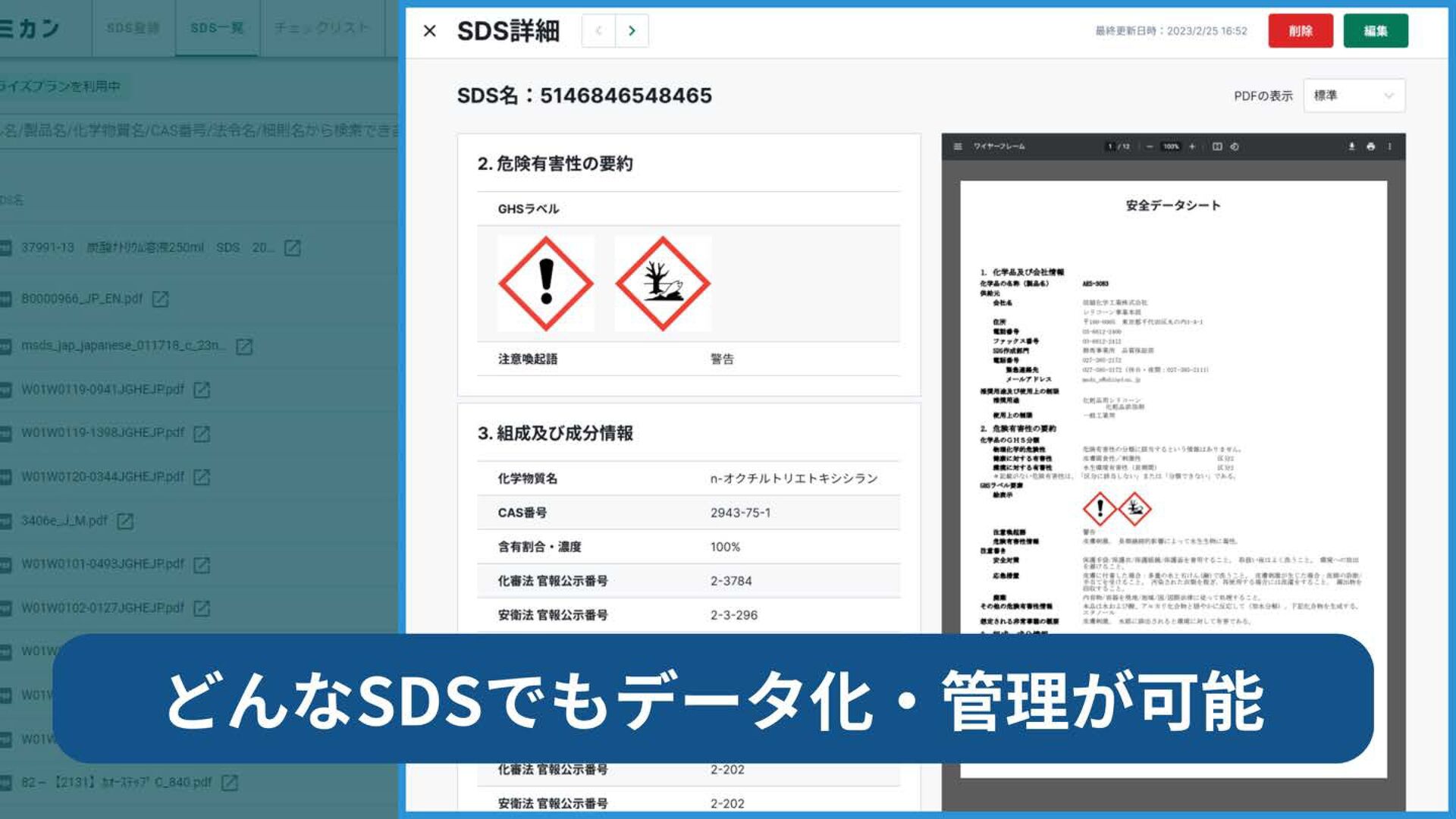Edit the PDF page number field

tap(1109, 146)
